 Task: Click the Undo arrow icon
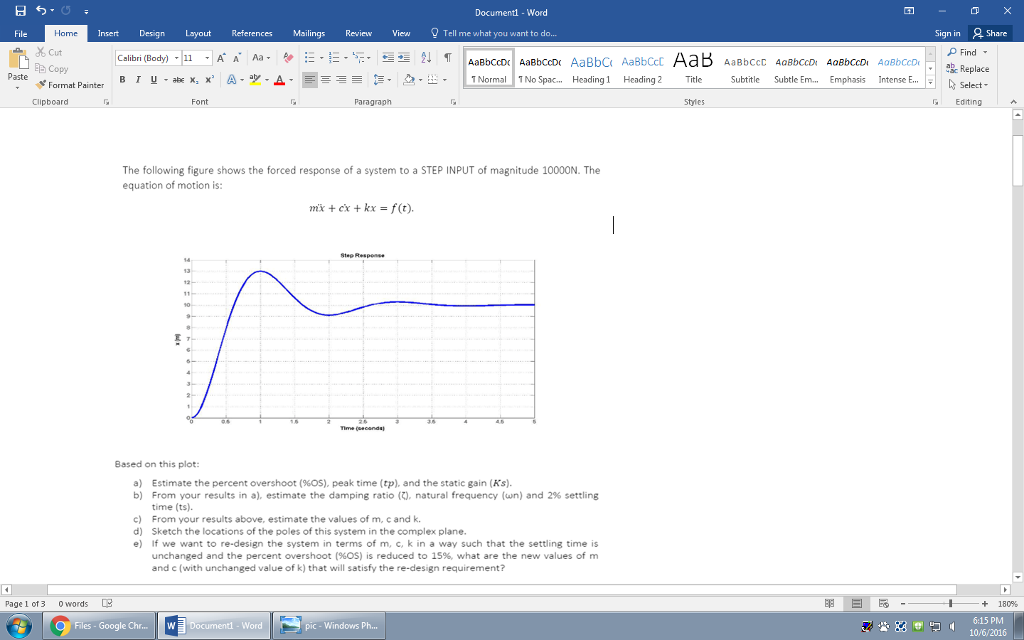41,11
